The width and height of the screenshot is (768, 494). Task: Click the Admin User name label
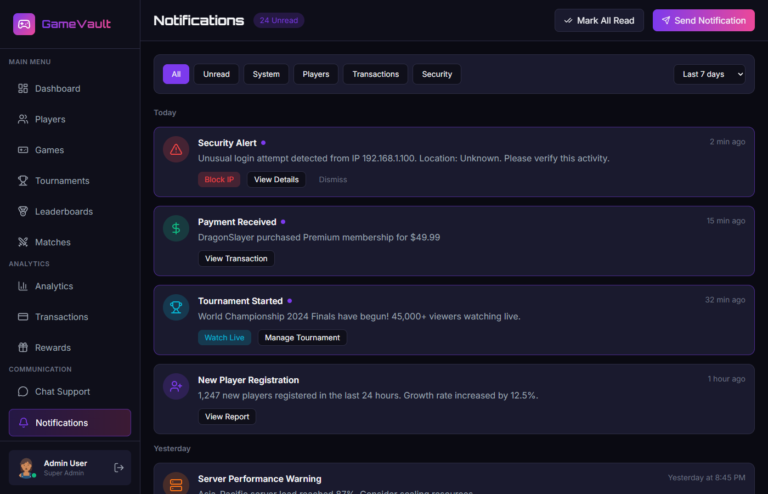pyautogui.click(x=65, y=463)
